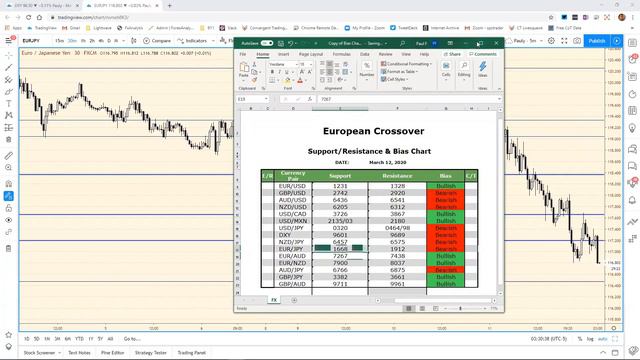The width and height of the screenshot is (640, 360).
Task: Click the Compare button in TradingView toolbar
Action: pyautogui.click(x=157, y=41)
